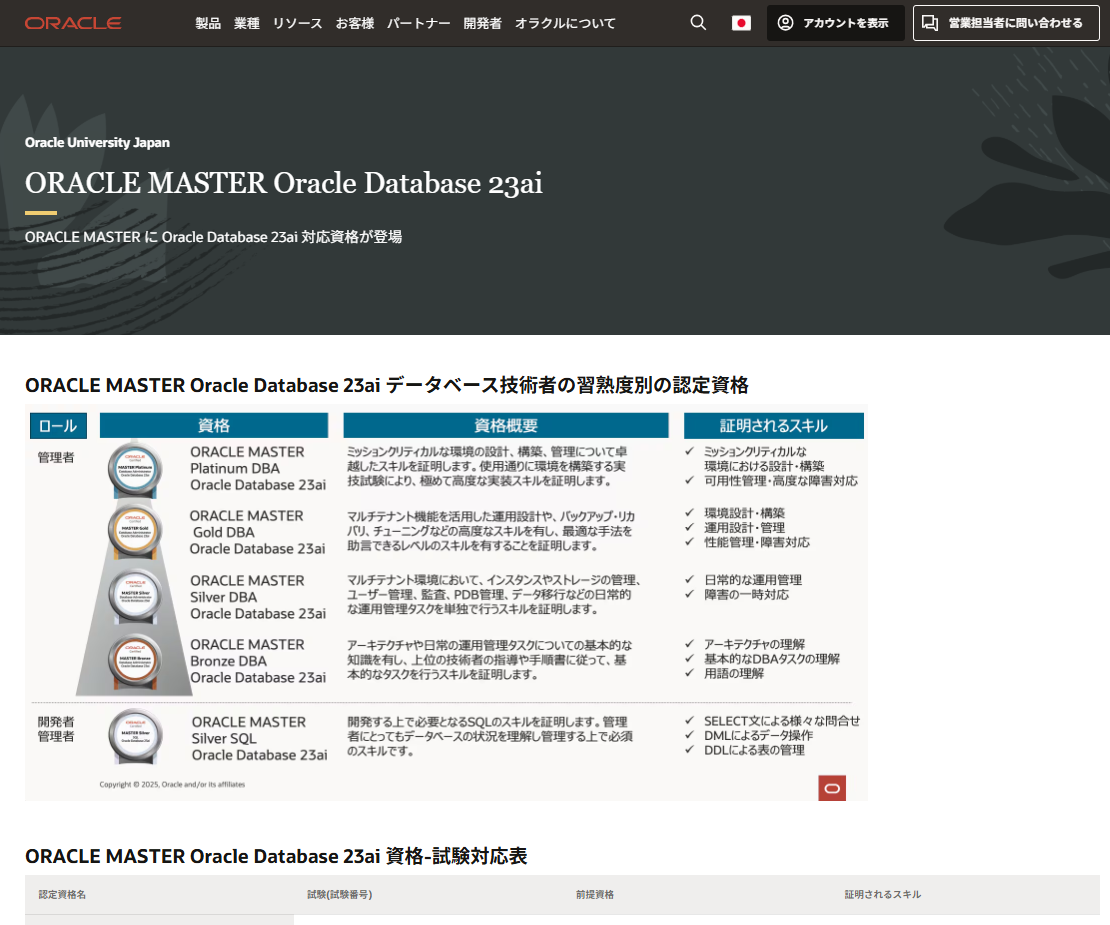Open the リソース menu
The height and width of the screenshot is (925, 1110).
tap(297, 23)
